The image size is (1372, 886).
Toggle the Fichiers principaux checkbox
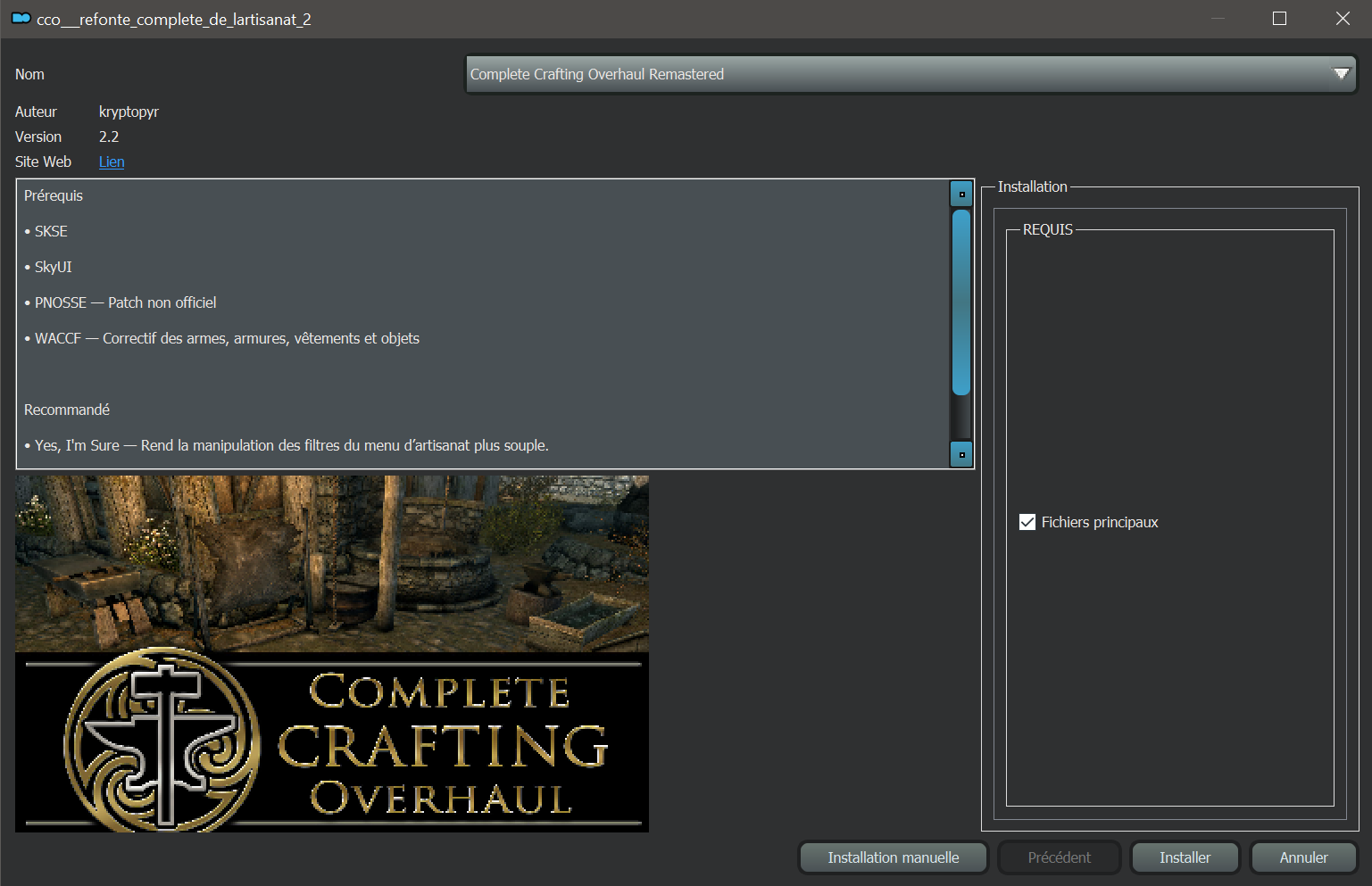pyautogui.click(x=1027, y=522)
